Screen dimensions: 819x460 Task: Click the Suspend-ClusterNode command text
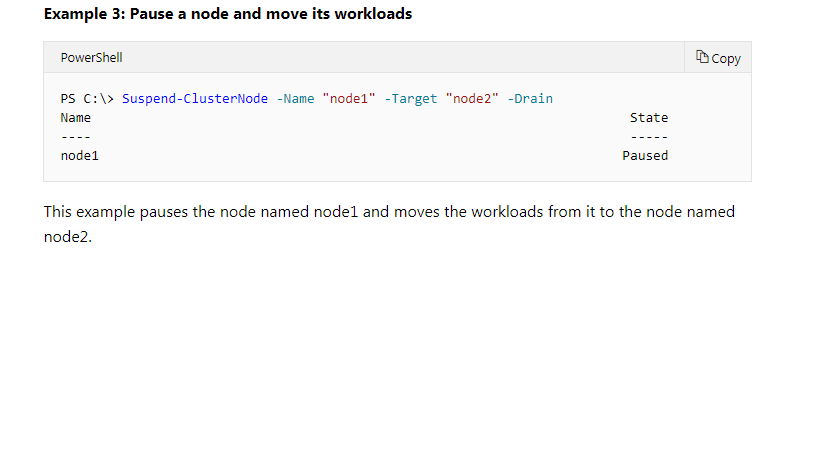click(195, 99)
